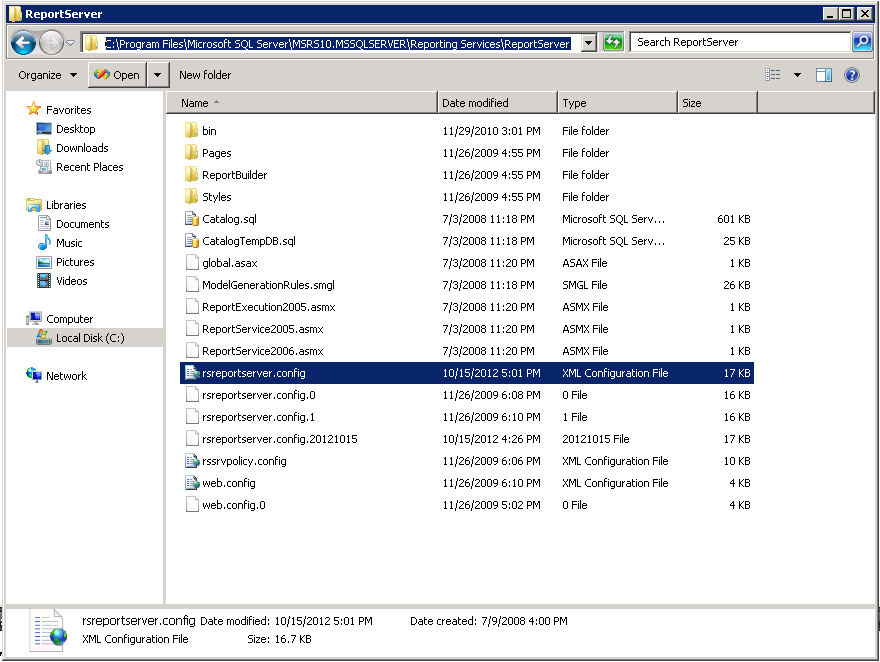Click the rsreportserver.config.1 file icon
The image size is (880, 662).
(x=191, y=417)
